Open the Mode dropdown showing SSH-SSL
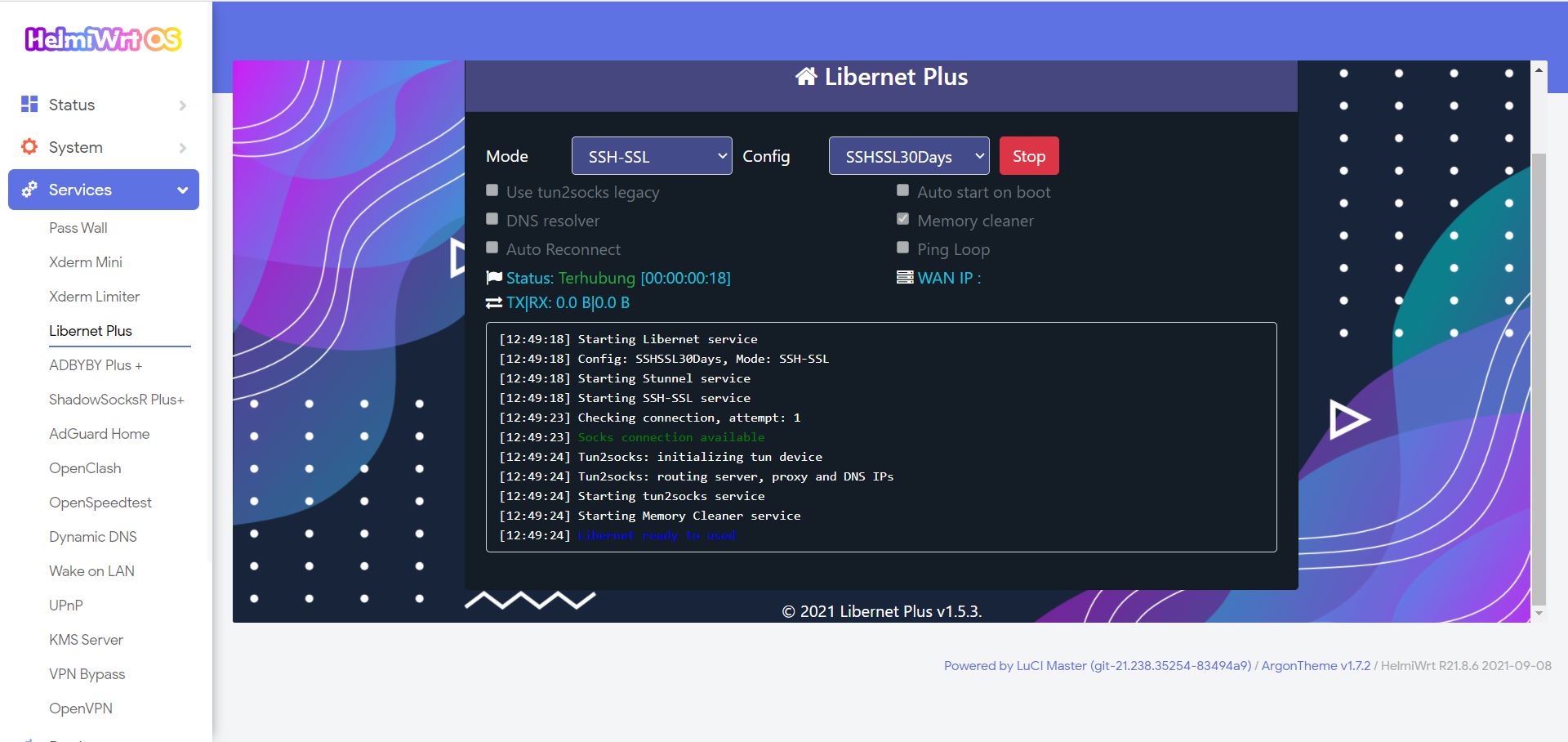This screenshot has width=1568, height=742. [652, 155]
